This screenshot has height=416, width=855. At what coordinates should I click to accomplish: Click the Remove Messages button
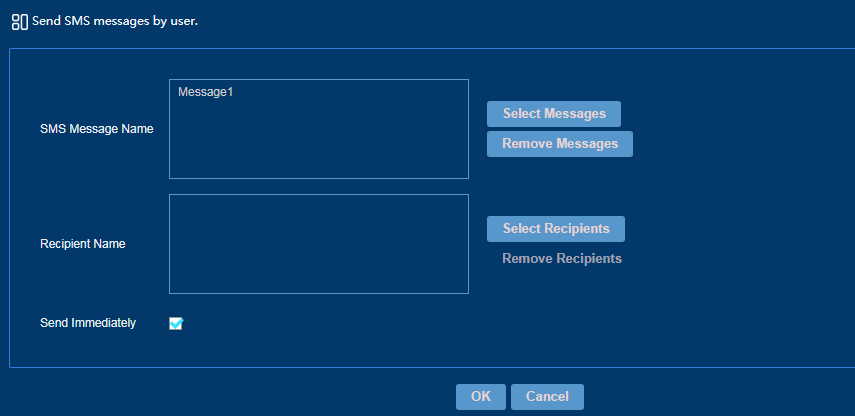(559, 143)
